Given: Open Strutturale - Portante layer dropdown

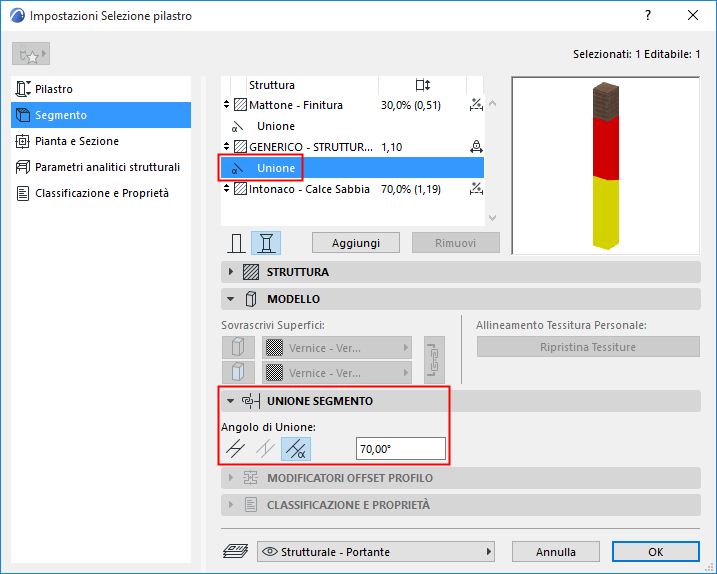Looking at the screenshot, I should 376,552.
